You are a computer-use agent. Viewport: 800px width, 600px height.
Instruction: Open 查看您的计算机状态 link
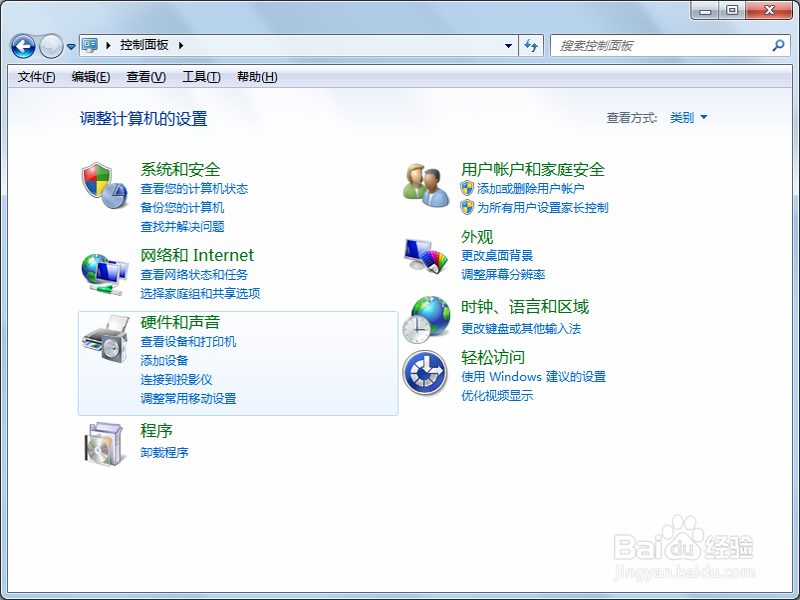194,189
